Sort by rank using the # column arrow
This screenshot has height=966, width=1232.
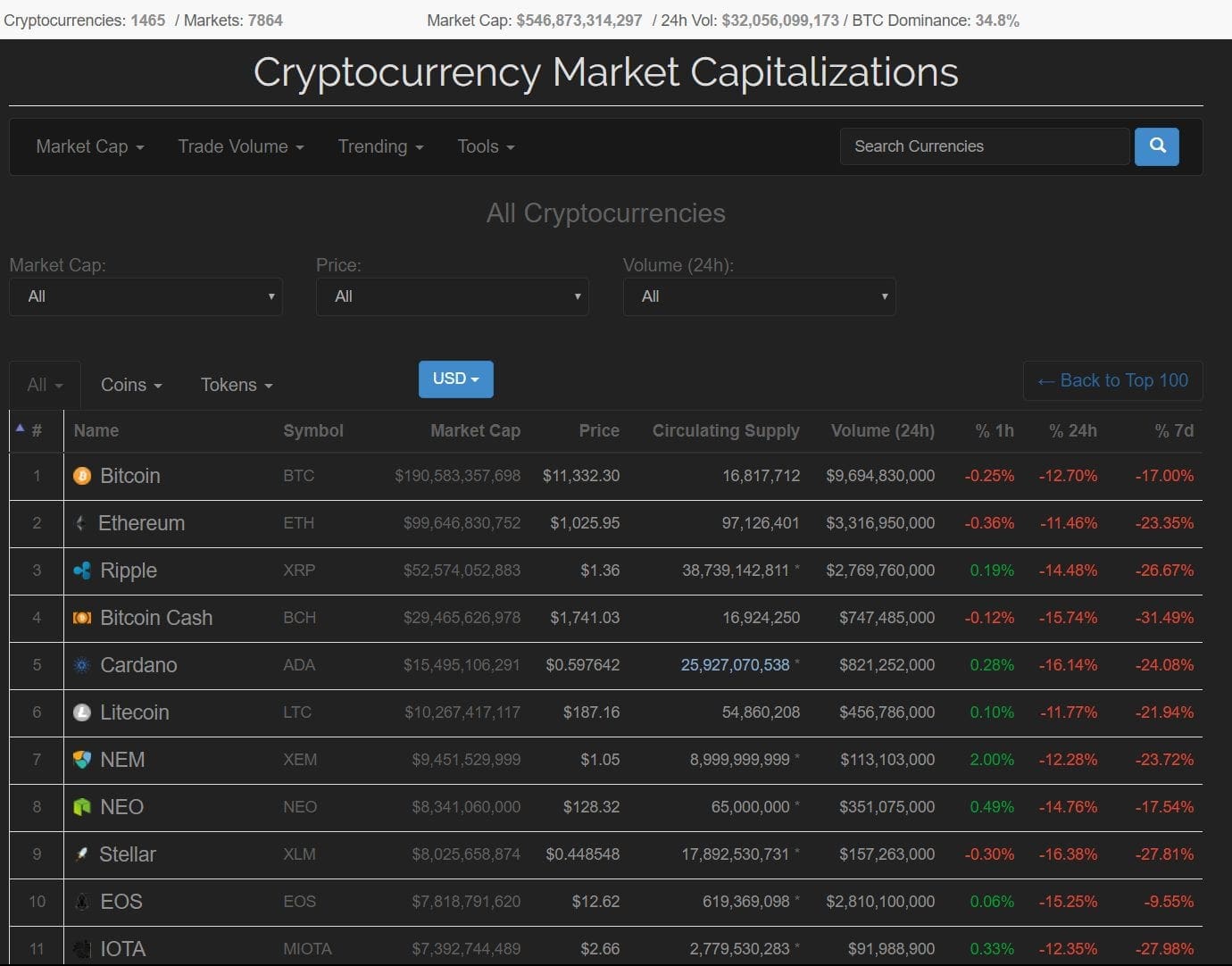point(20,429)
